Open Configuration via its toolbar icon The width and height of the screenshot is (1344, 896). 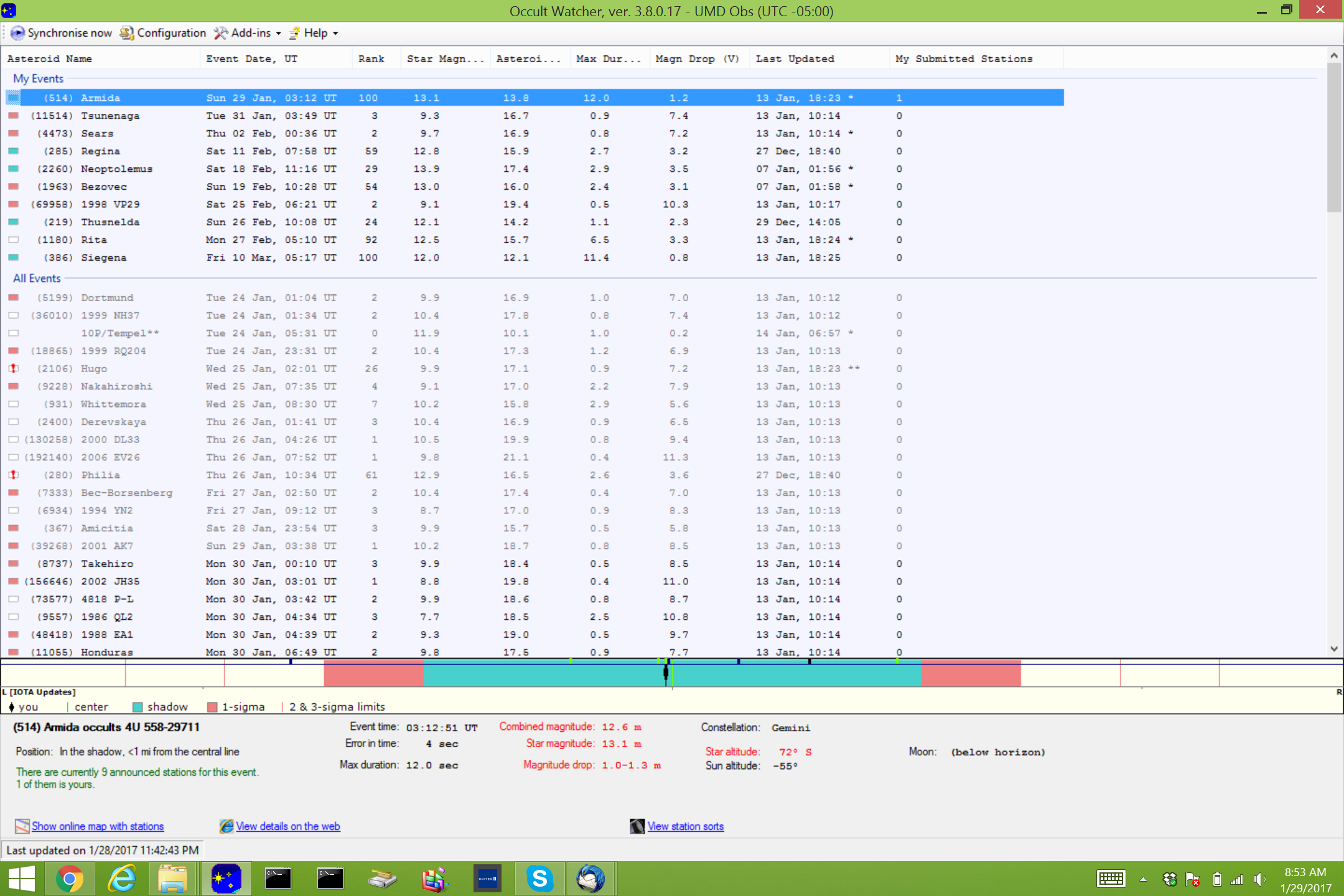click(x=127, y=33)
